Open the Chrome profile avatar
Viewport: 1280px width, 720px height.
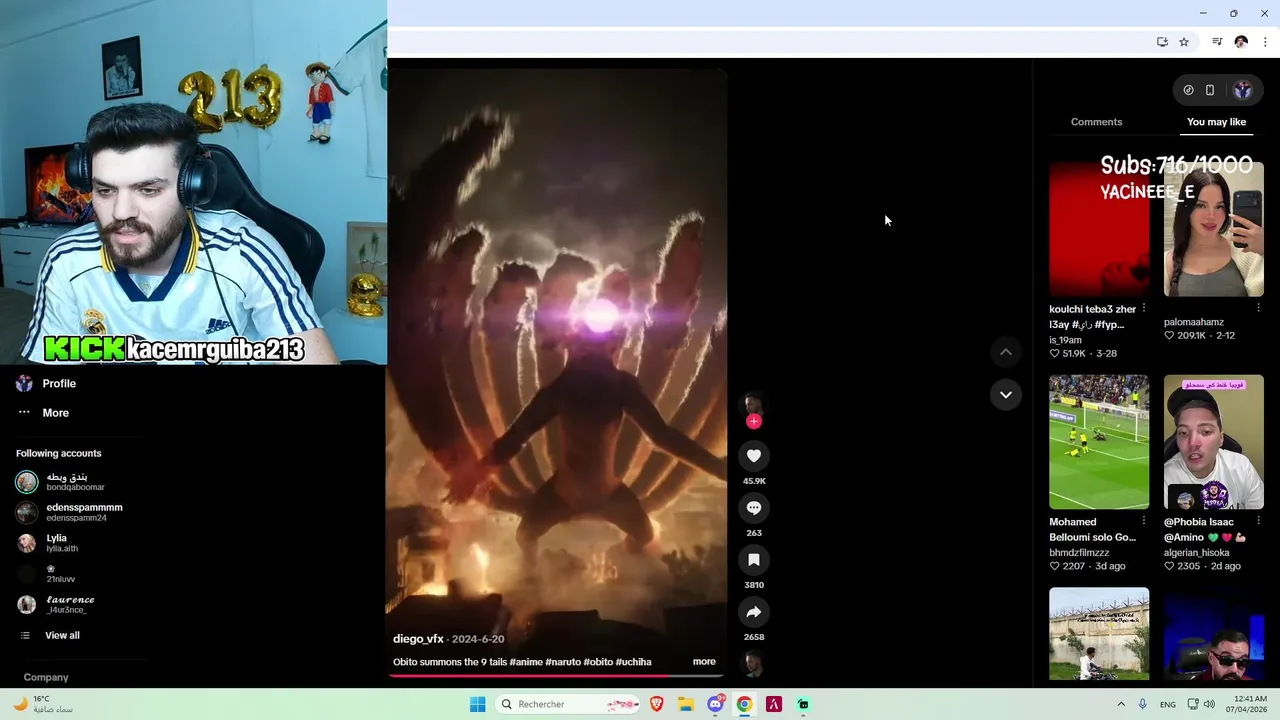click(1241, 42)
